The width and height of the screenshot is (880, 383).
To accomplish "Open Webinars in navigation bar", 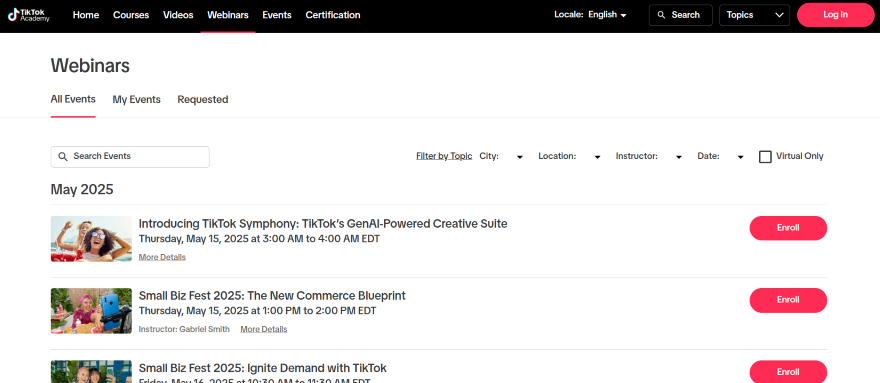I will [x=228, y=15].
